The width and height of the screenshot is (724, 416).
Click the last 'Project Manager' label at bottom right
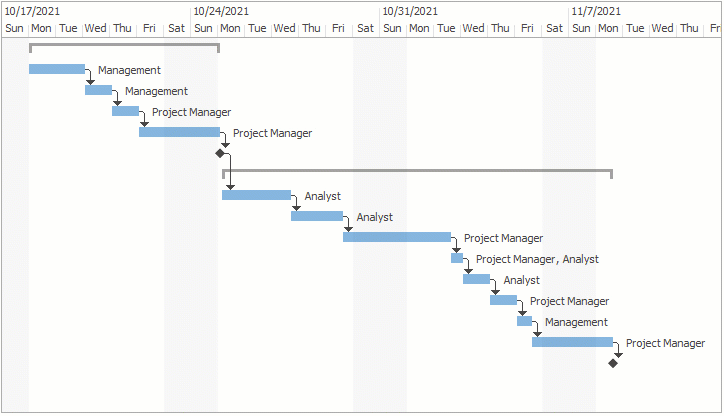[x=665, y=343]
